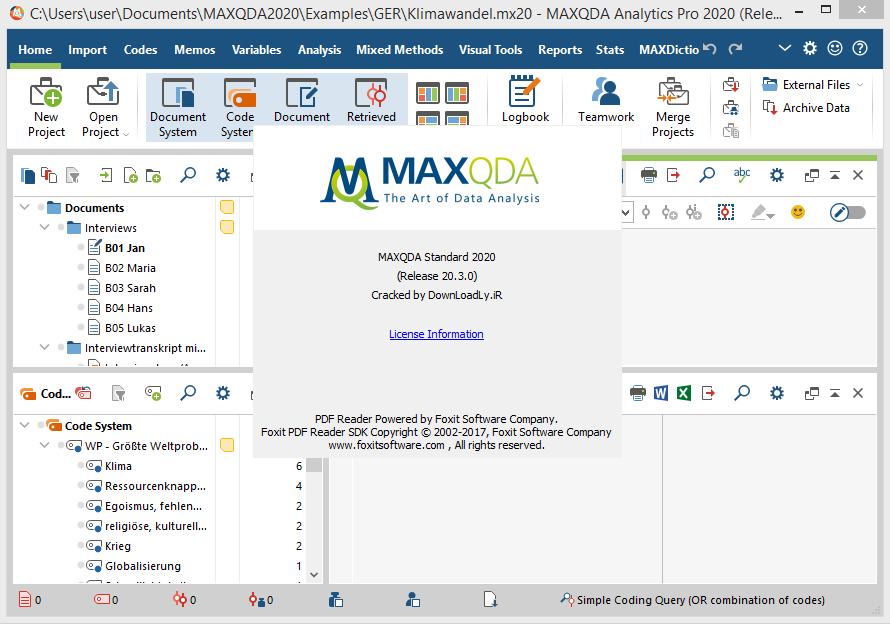Collapse the ribbon with the chevron
Viewport: 890px width, 624px height.
pos(784,48)
